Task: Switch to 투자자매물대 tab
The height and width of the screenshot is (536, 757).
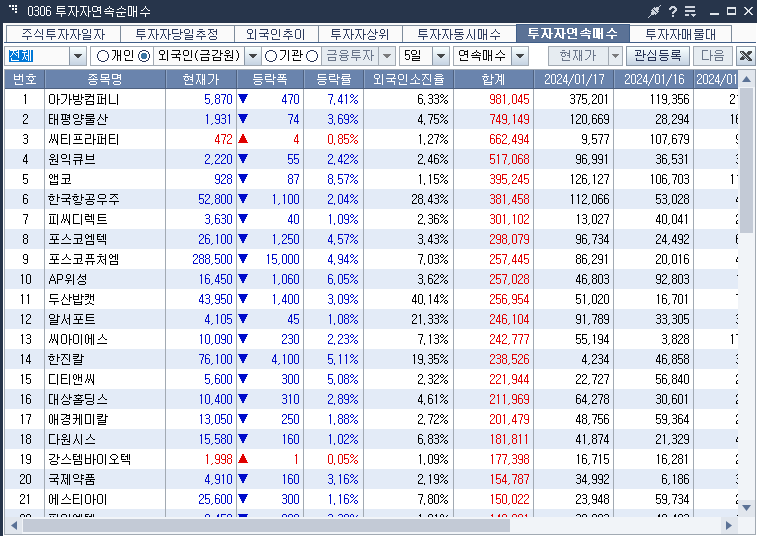Action: point(681,34)
